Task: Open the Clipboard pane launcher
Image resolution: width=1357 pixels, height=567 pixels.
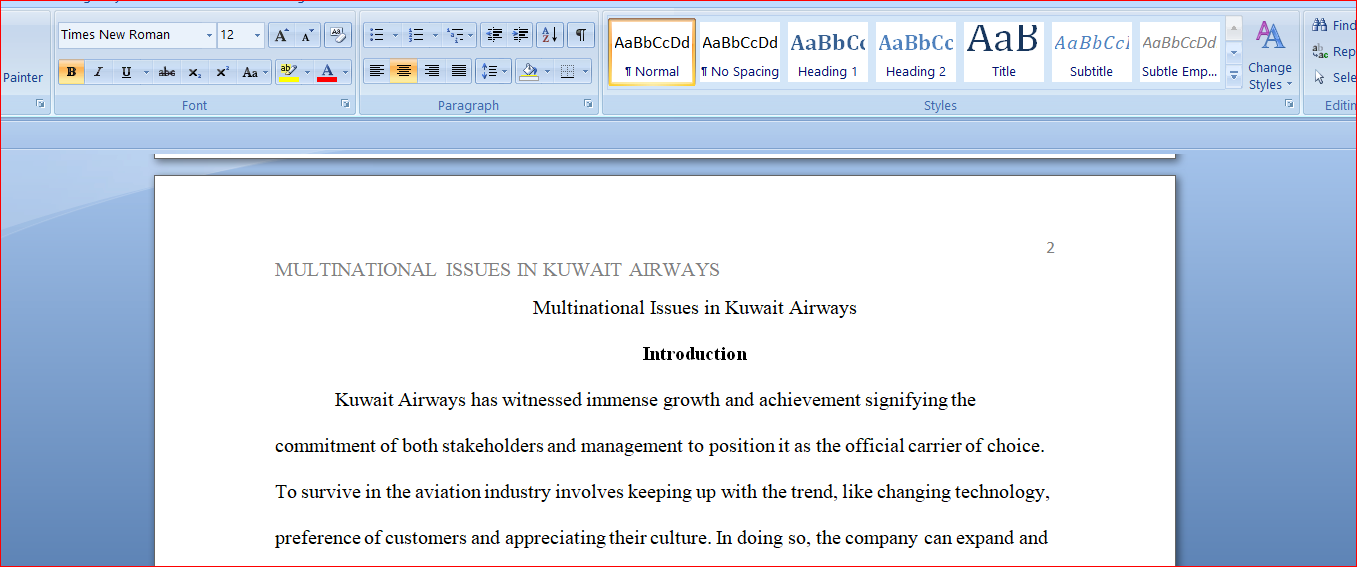Action: 40,104
